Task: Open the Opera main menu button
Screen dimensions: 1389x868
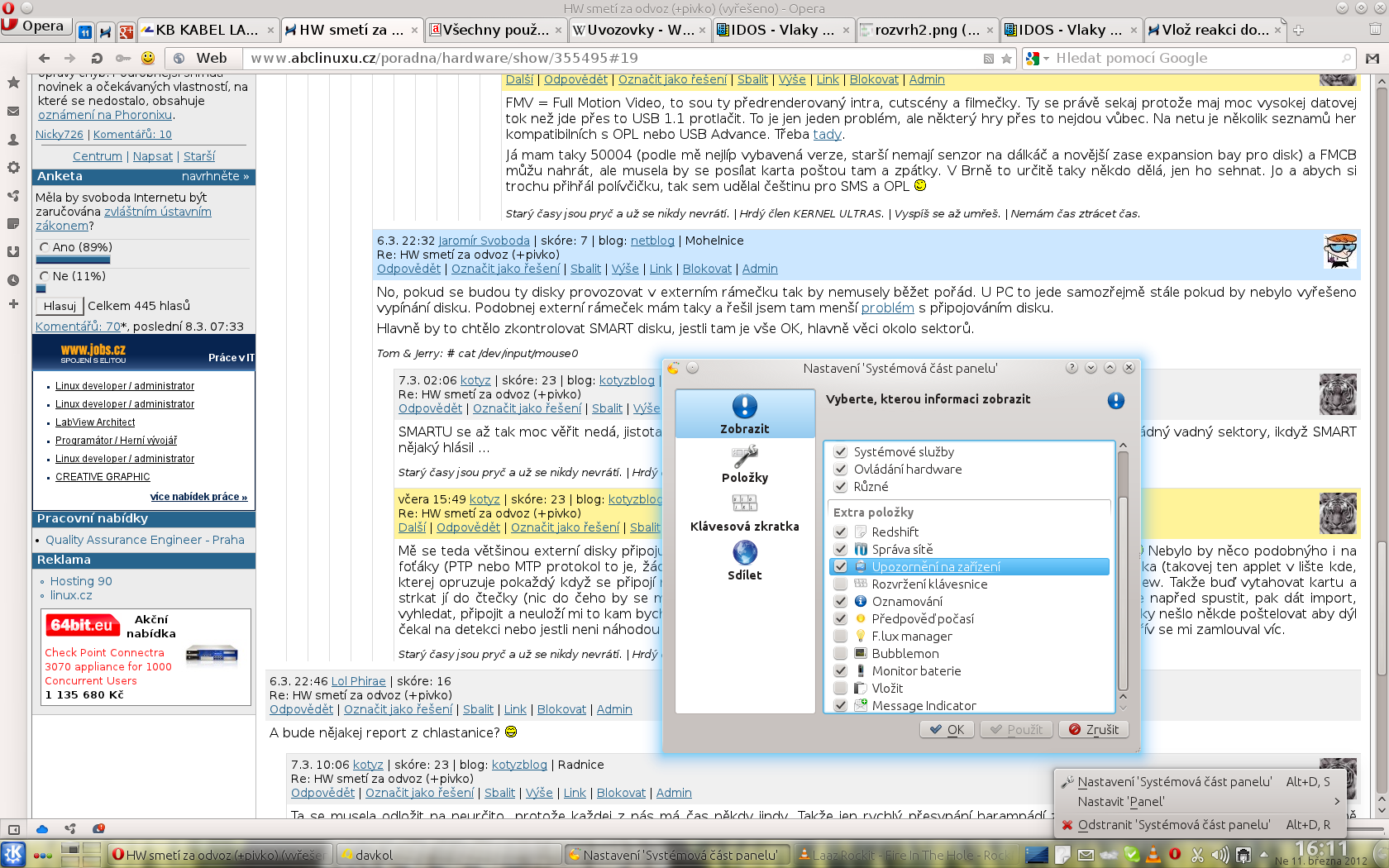Action: (x=37, y=27)
